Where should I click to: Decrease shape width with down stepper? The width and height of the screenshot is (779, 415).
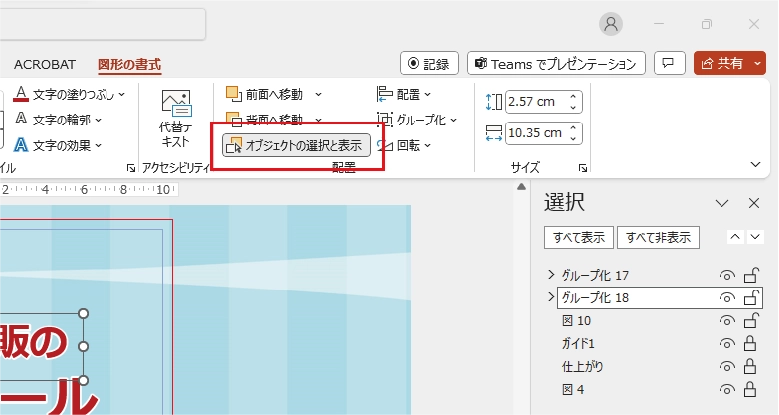(x=573, y=138)
